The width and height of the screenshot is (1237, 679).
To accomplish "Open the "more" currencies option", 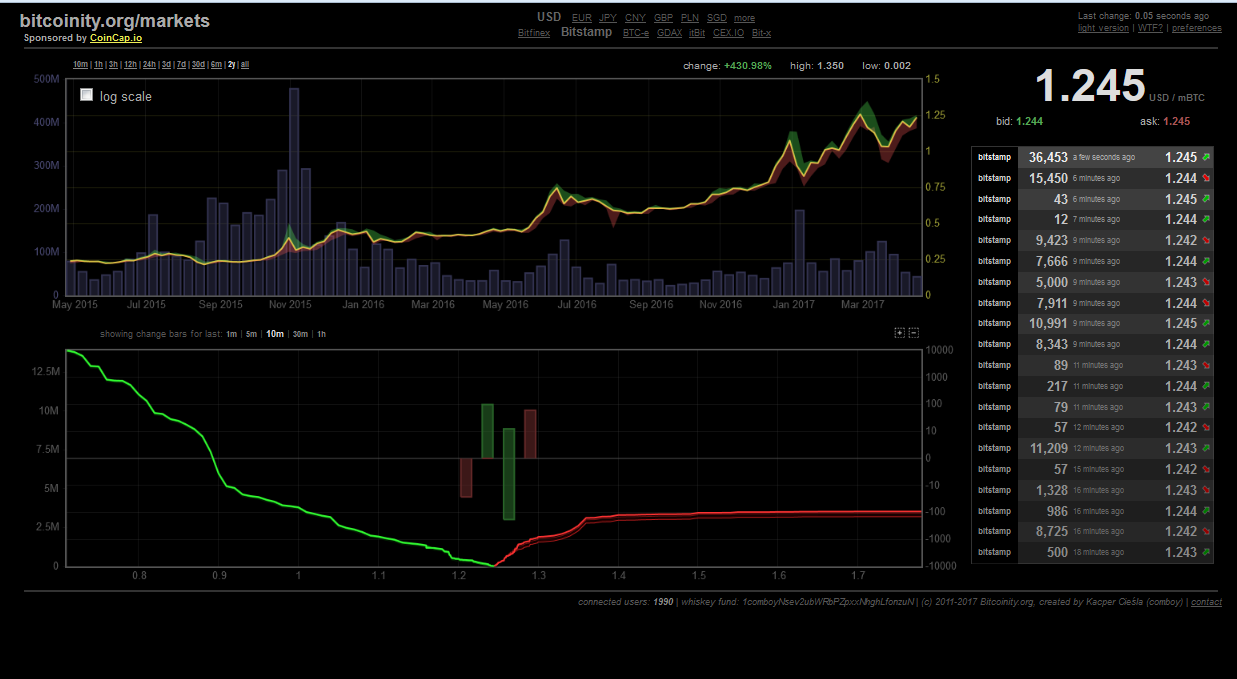I will [x=744, y=17].
